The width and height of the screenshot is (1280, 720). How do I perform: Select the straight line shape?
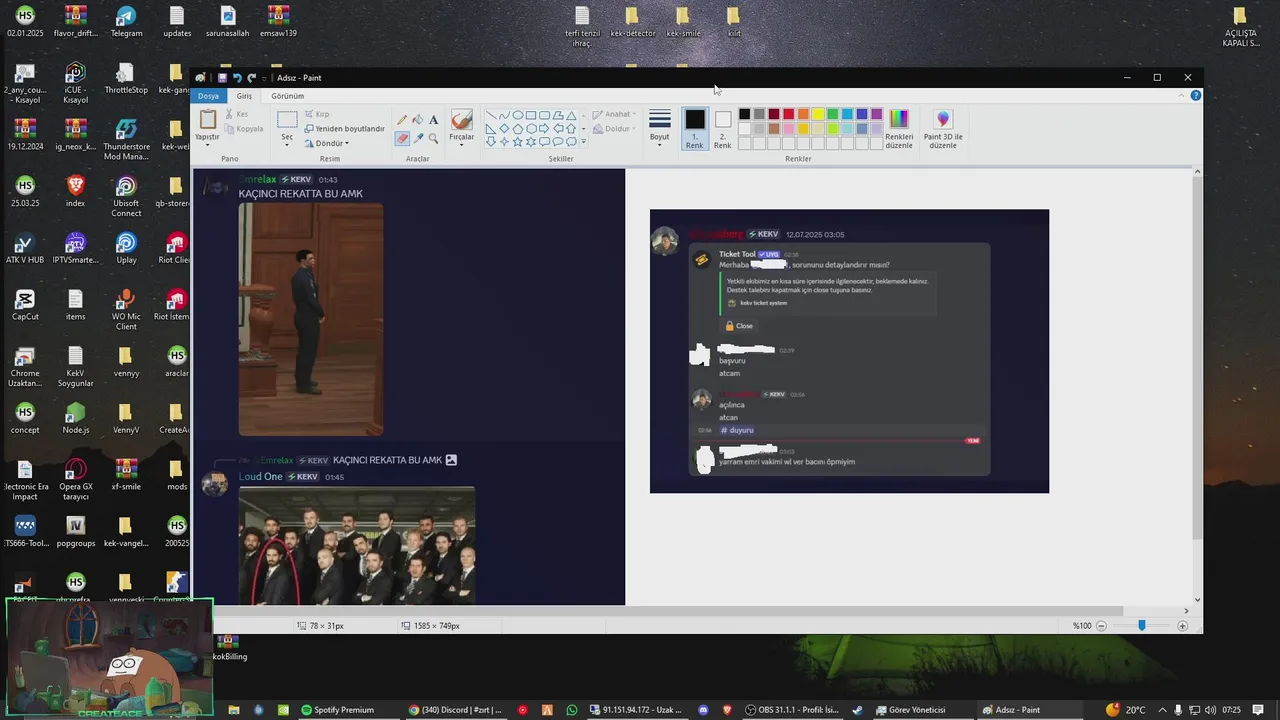[492, 115]
